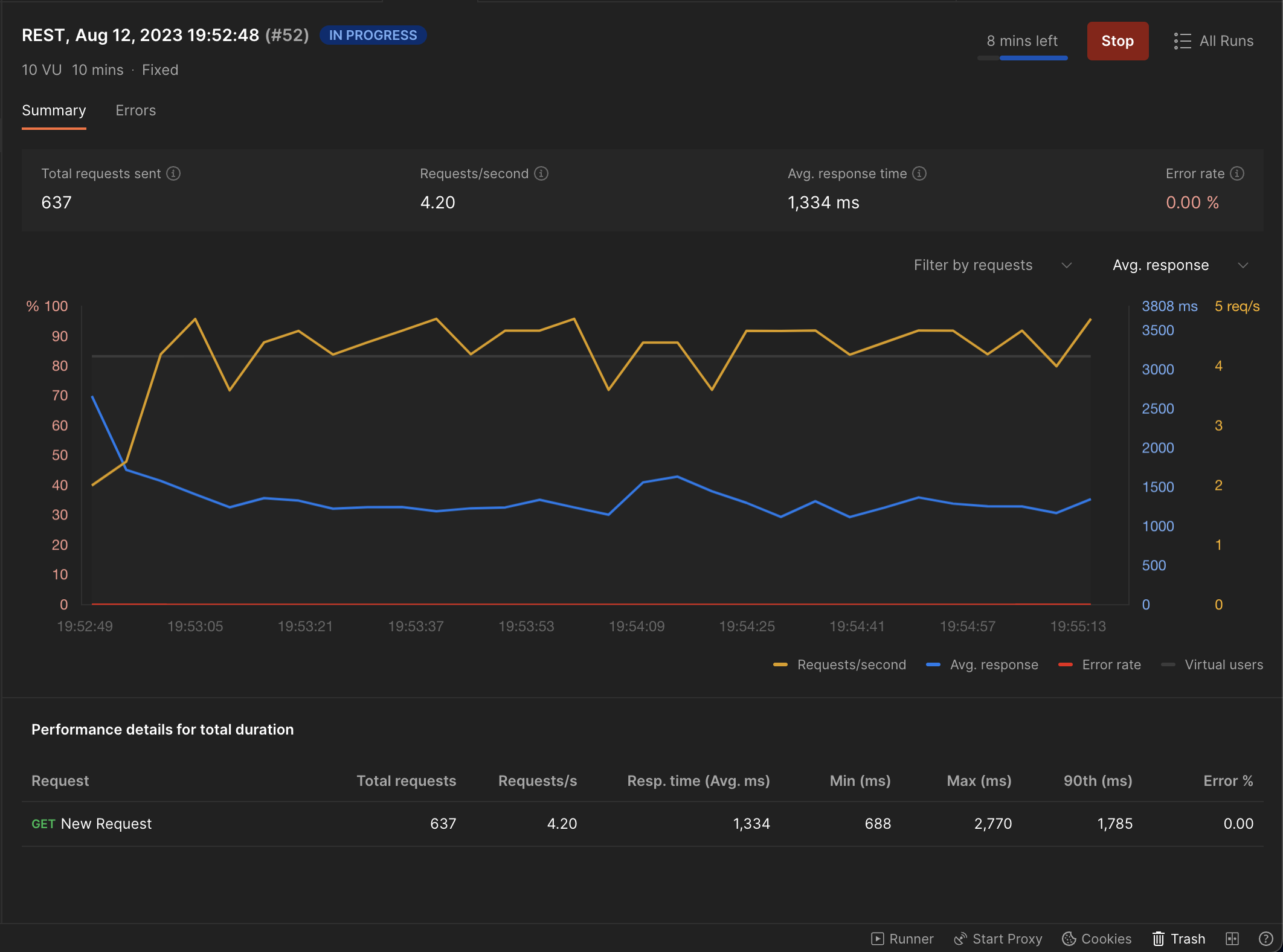Open Trash from the status bar

pos(1179,939)
